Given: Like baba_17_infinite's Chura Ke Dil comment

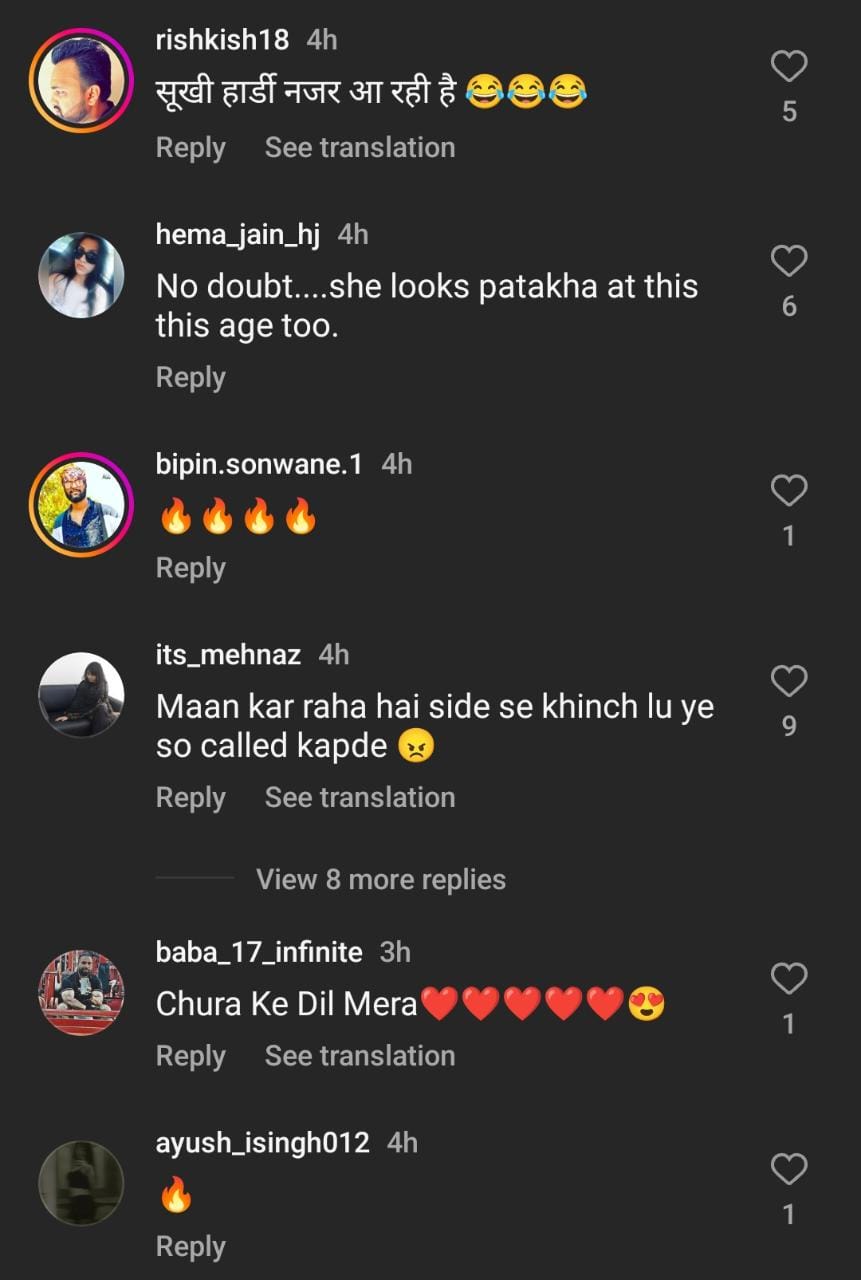Looking at the screenshot, I should click(x=789, y=979).
